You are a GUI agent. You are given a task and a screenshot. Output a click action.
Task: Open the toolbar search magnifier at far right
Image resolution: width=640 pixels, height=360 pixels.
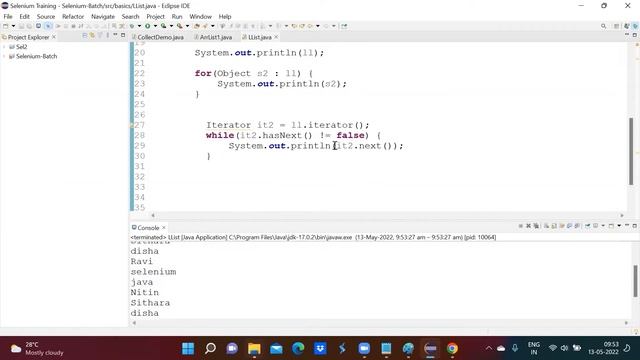[x=603, y=26]
